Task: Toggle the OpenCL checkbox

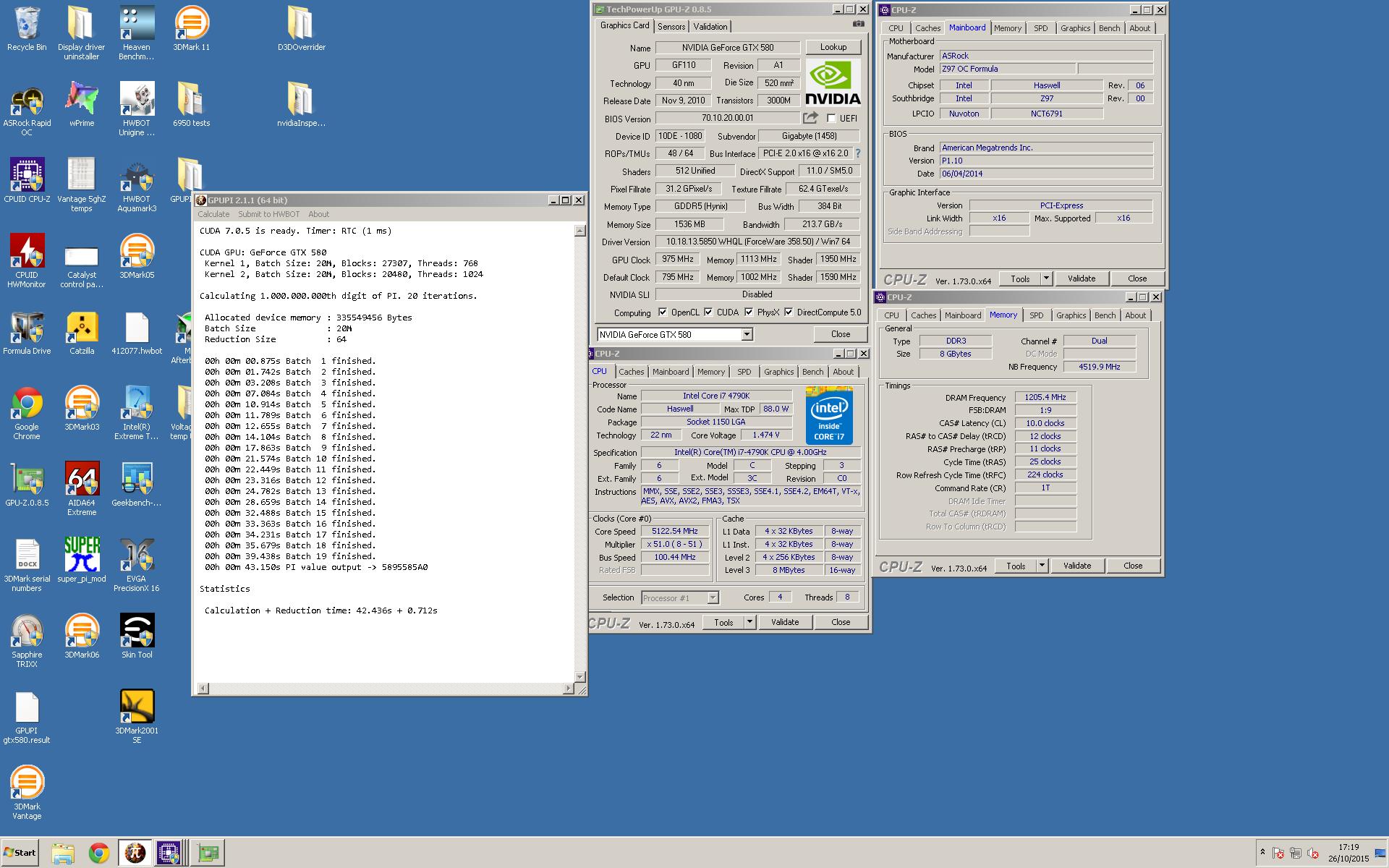Action: (663, 312)
